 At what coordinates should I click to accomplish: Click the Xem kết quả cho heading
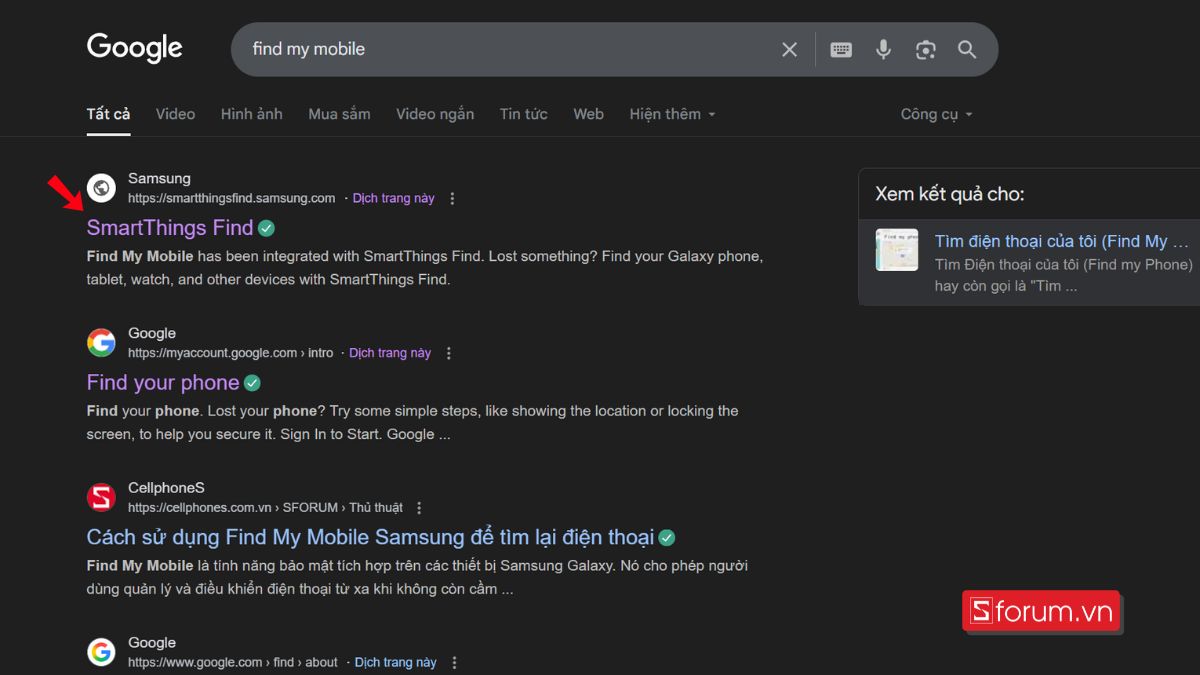click(950, 194)
